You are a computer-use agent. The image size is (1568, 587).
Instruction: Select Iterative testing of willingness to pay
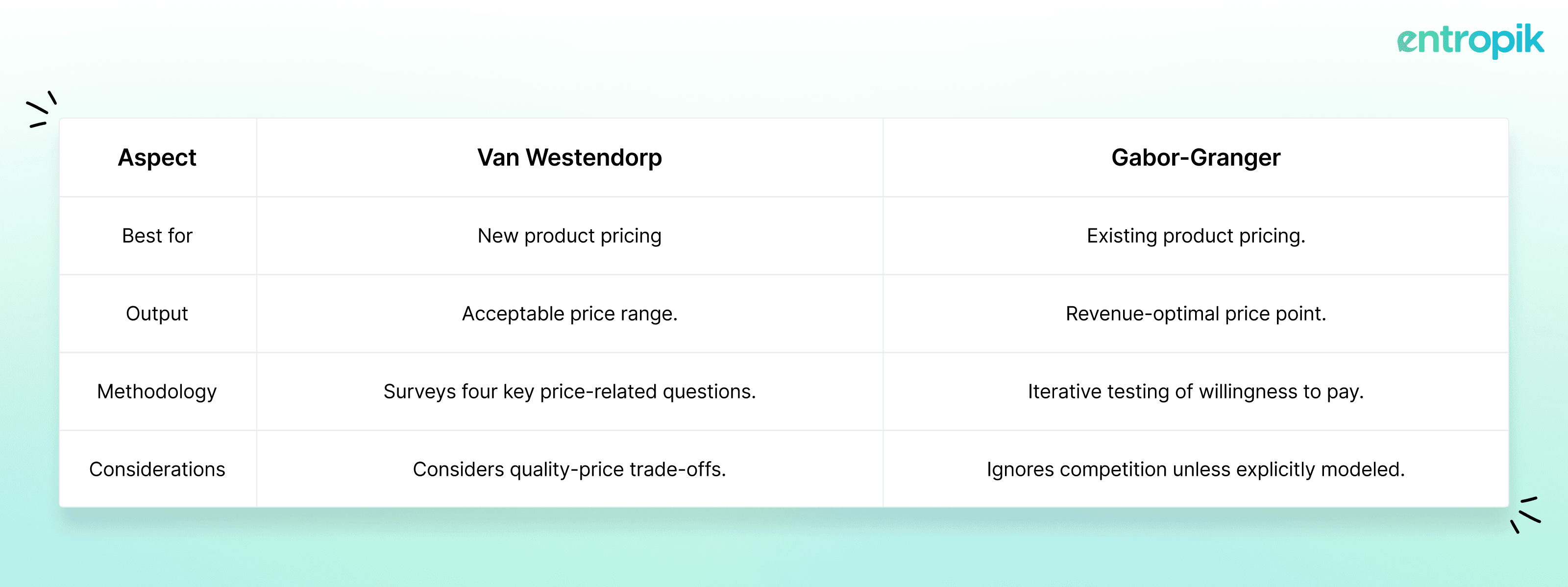coord(1196,391)
